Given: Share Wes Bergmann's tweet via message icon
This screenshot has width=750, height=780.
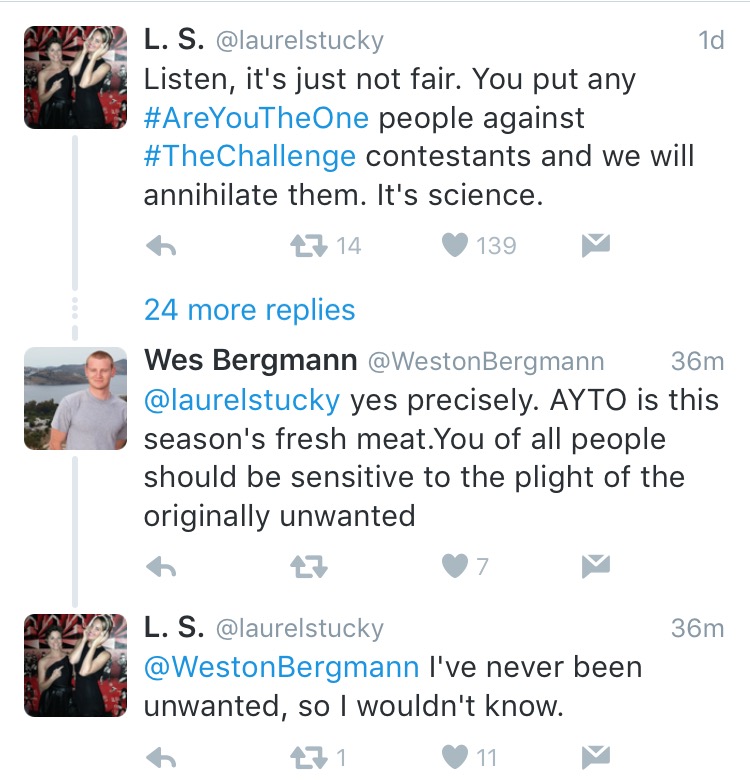Looking at the screenshot, I should 596,566.
